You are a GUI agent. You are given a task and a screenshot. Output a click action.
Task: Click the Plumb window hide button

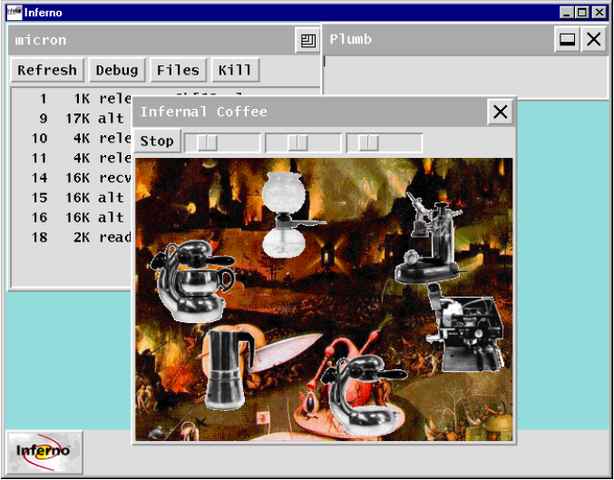[x=567, y=39]
